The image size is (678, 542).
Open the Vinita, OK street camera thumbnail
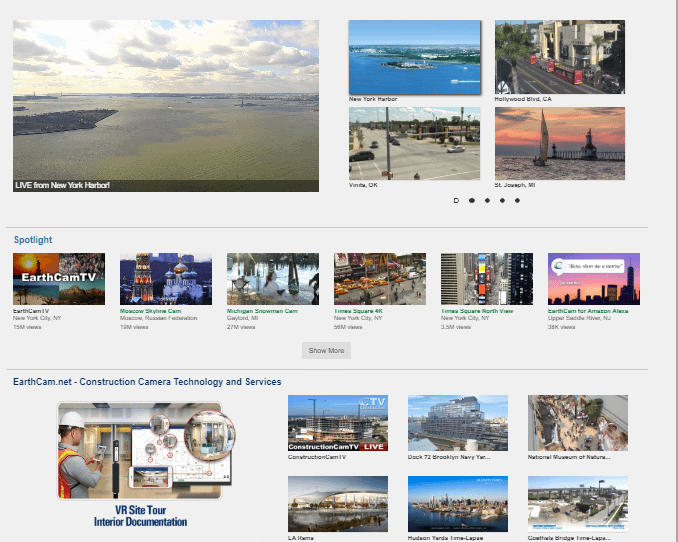414,143
